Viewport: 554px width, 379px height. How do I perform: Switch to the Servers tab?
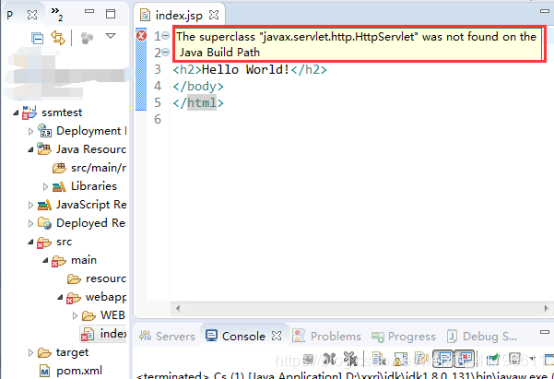[x=167, y=336]
